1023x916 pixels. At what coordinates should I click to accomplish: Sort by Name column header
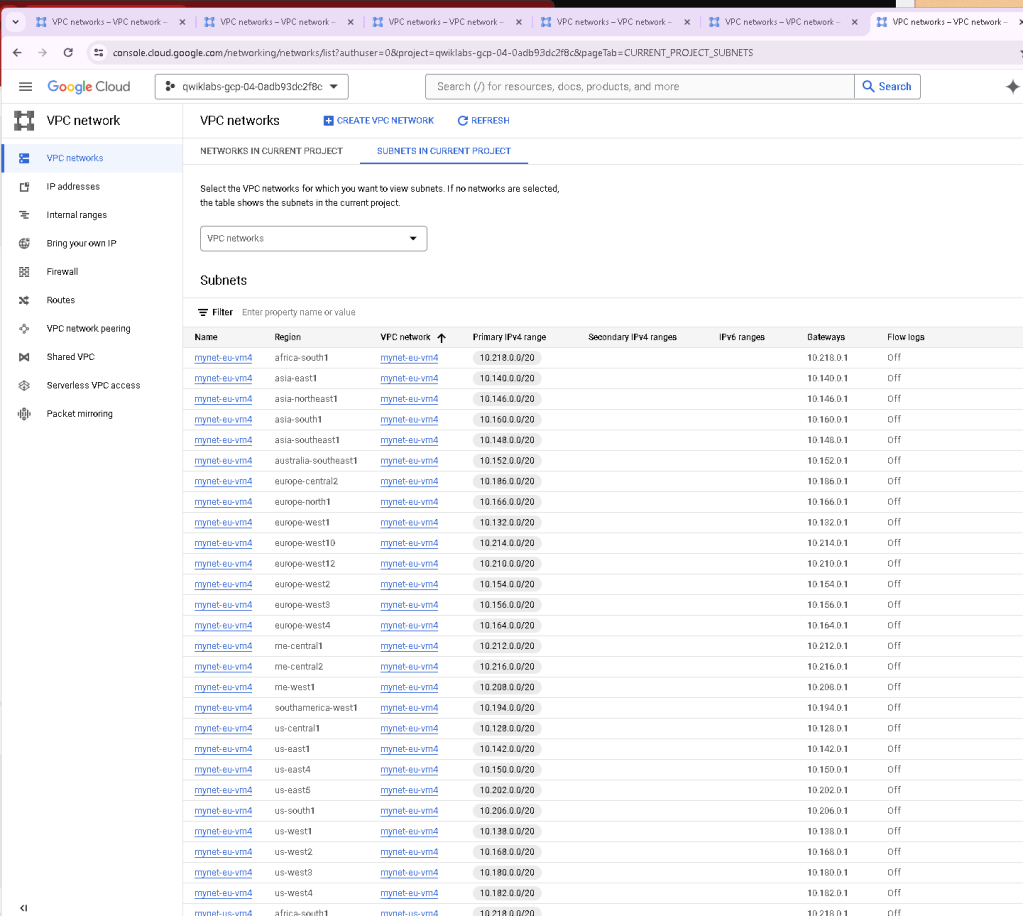click(206, 337)
